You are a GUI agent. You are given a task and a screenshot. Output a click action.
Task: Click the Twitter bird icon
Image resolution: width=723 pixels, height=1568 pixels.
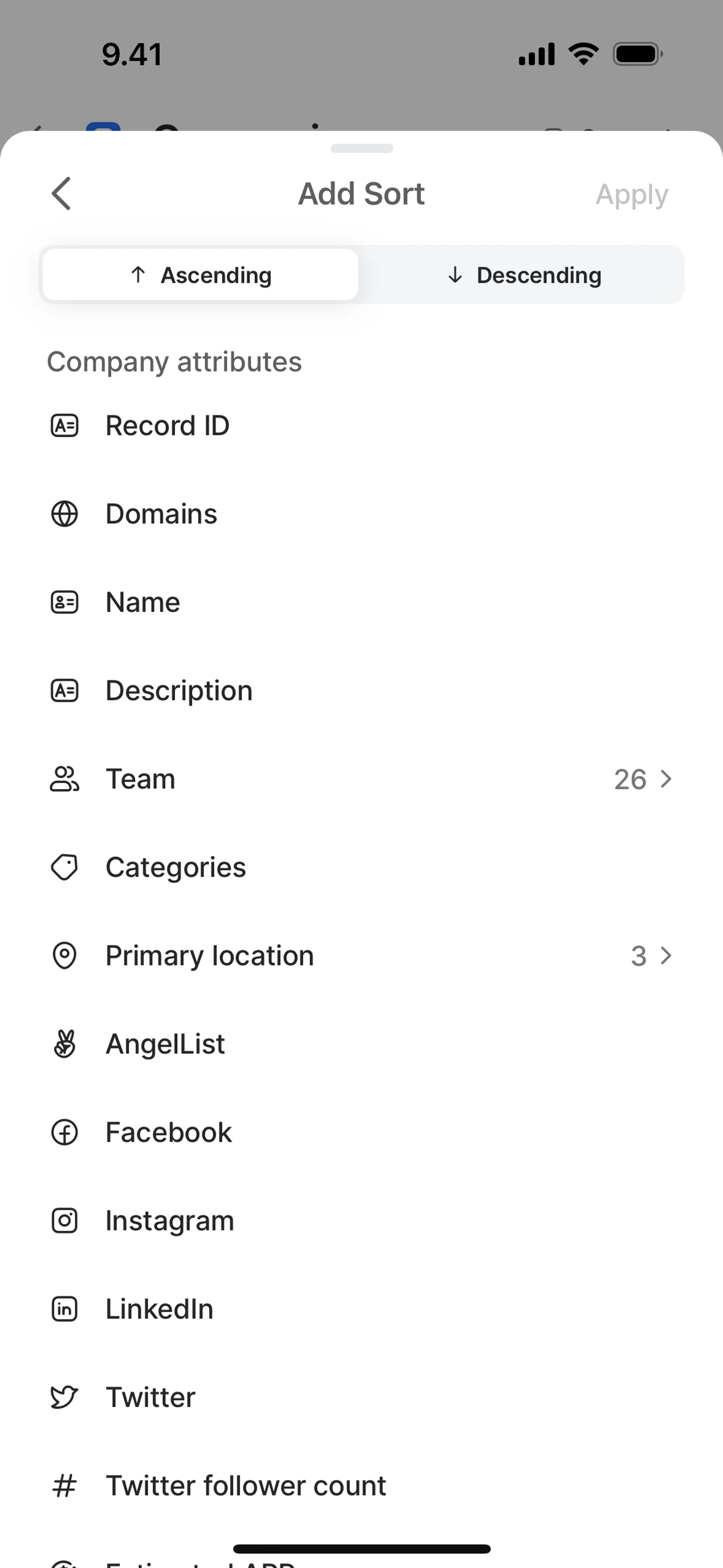[64, 1397]
